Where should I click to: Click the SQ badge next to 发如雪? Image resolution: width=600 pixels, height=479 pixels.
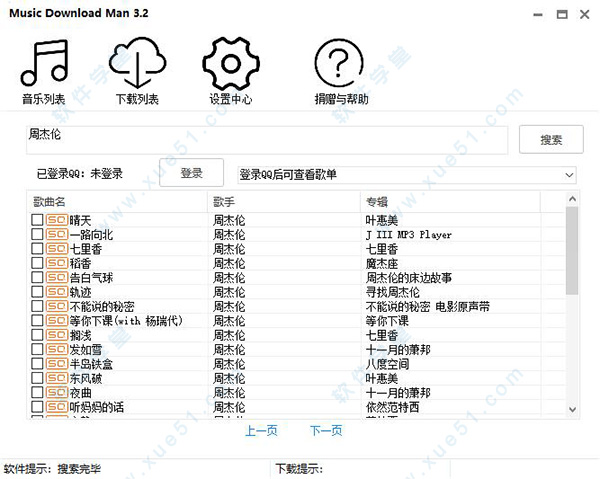click(57, 349)
